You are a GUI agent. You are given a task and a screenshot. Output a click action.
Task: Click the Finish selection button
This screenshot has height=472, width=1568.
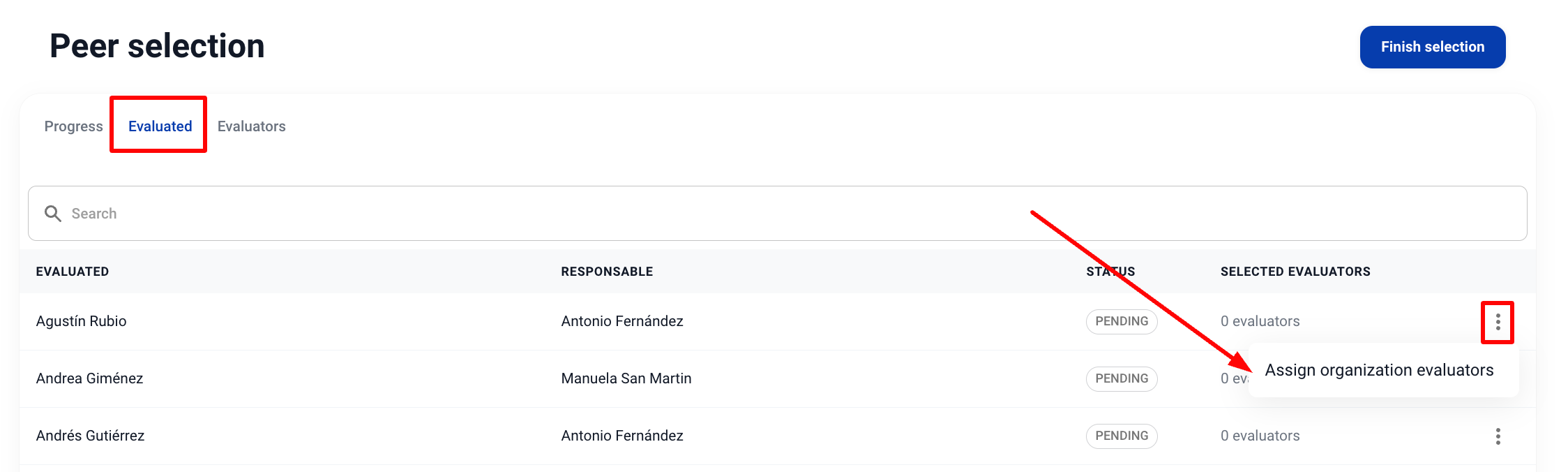(x=1432, y=47)
